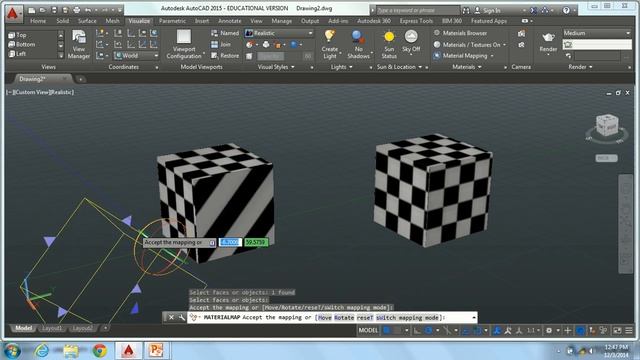This screenshot has width=640, height=360.
Task: Click the Material Mapping icon
Action: (x=437, y=56)
